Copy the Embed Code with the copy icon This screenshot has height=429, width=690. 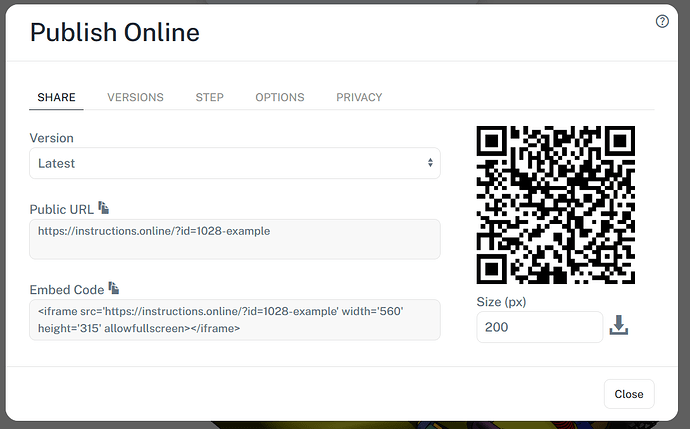pyautogui.click(x=114, y=288)
